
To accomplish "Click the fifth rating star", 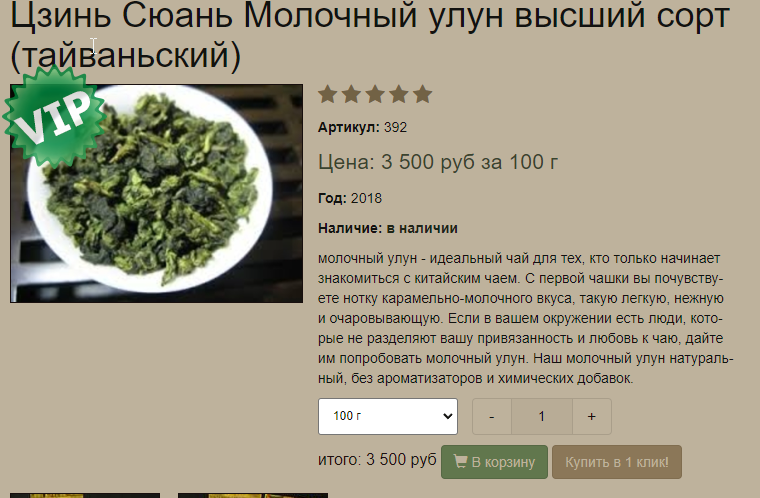I will pos(423,94).
